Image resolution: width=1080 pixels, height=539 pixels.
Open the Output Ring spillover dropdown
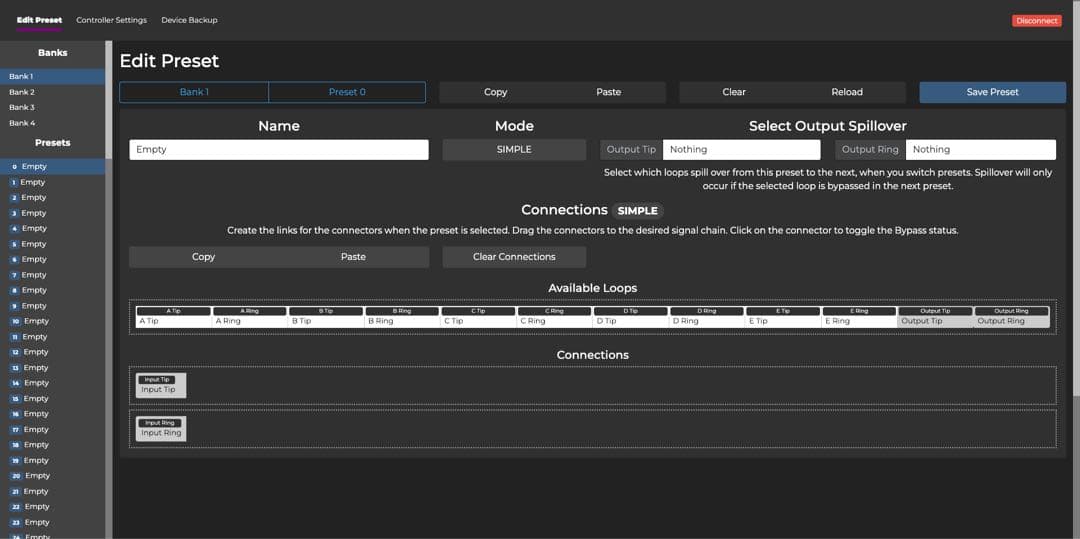tap(980, 149)
